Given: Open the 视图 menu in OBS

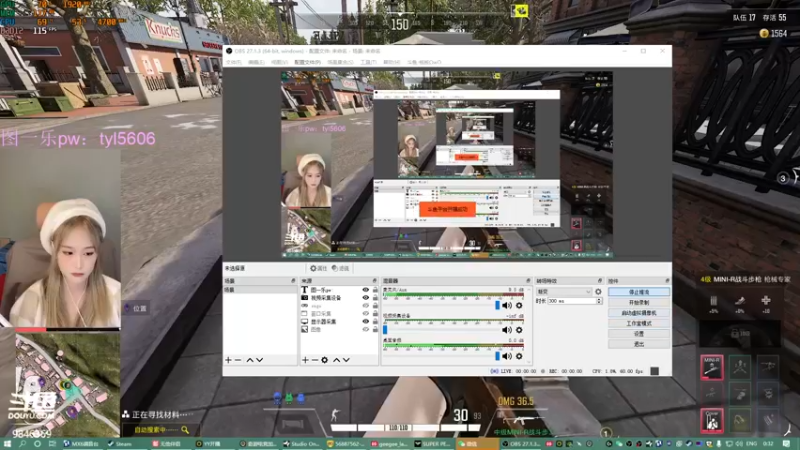Looking at the screenshot, I should [279, 62].
